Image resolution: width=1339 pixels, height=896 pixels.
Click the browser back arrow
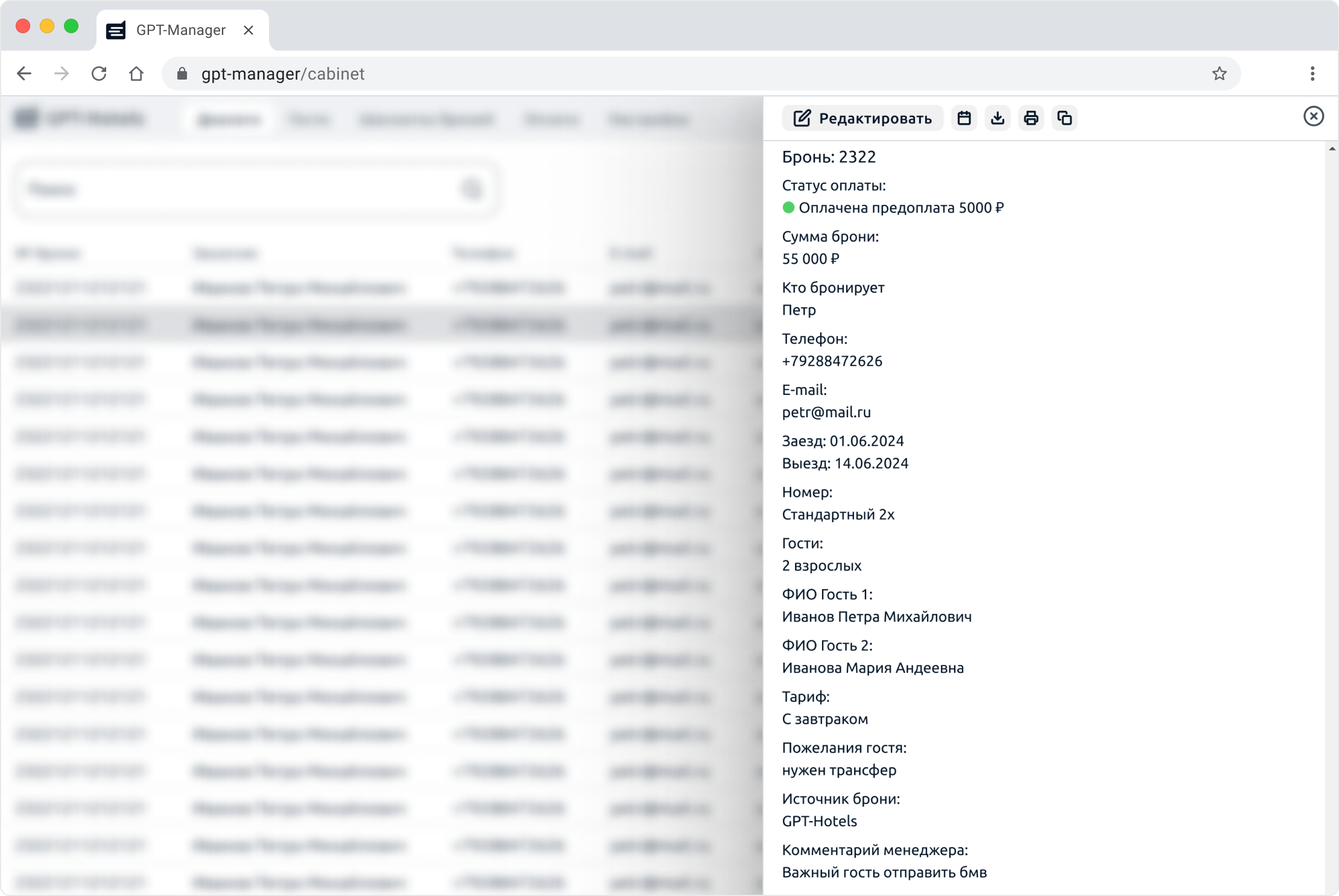coord(24,74)
